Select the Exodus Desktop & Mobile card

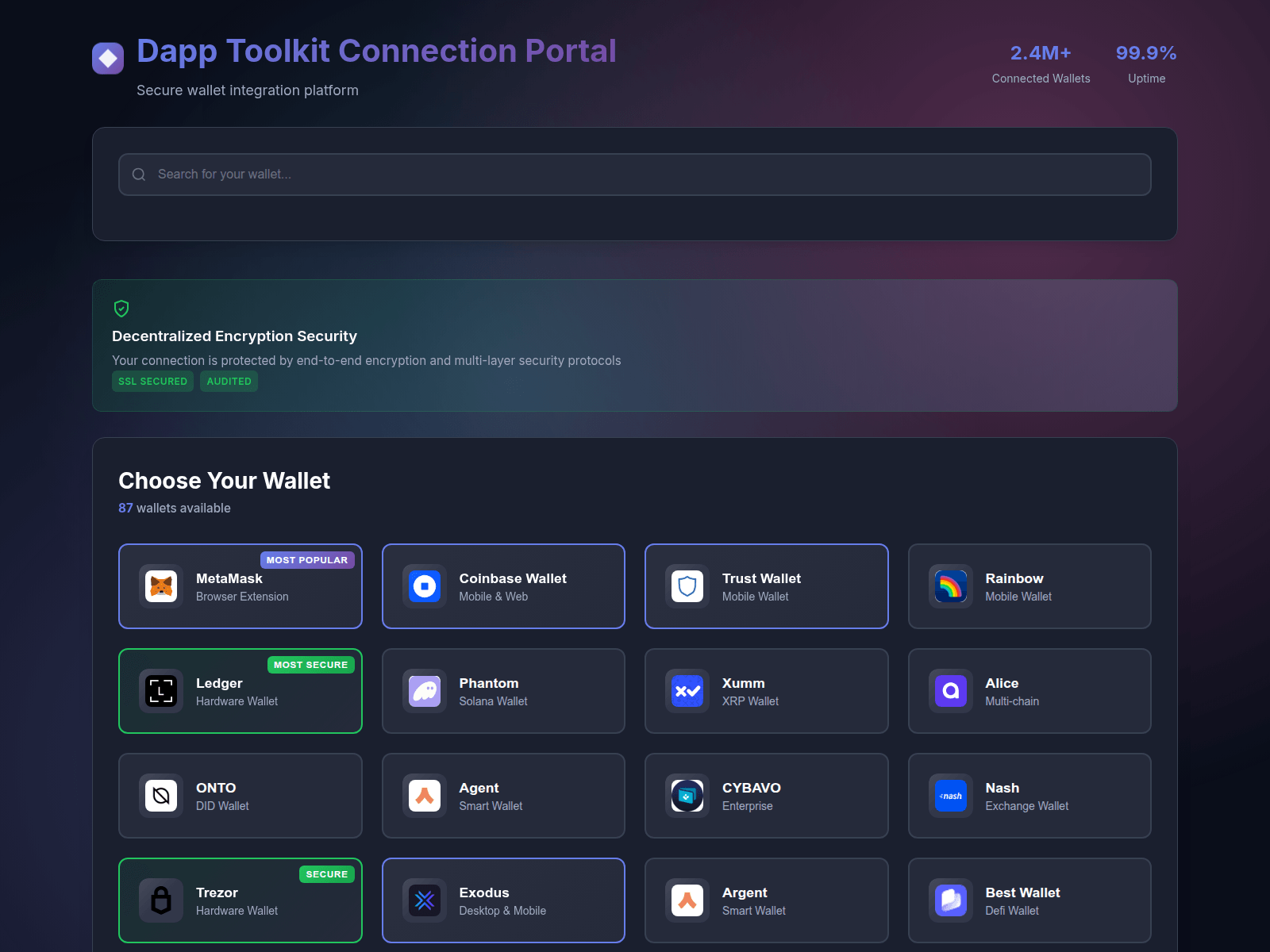[503, 900]
